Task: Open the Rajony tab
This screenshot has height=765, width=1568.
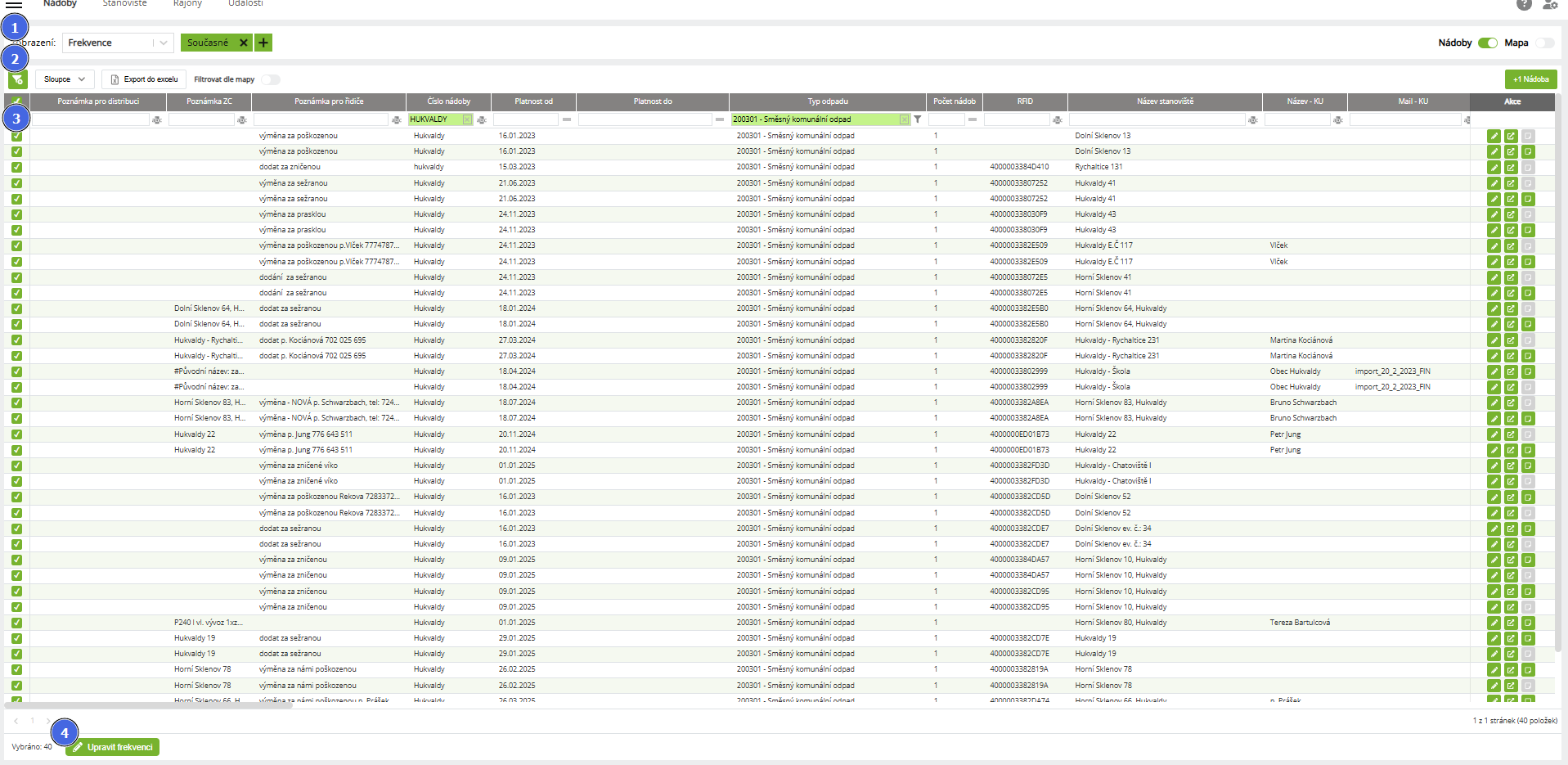Action: click(187, 4)
